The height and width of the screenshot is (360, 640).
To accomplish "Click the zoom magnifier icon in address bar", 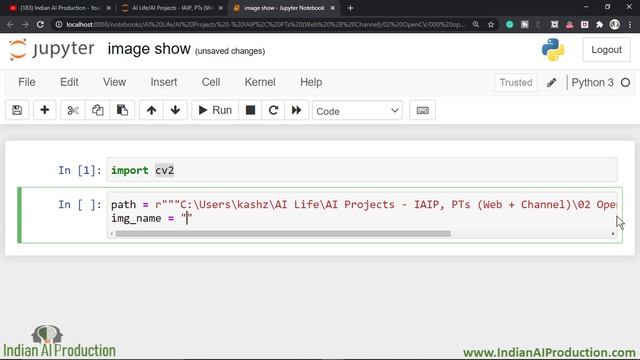I will click(x=476, y=24).
